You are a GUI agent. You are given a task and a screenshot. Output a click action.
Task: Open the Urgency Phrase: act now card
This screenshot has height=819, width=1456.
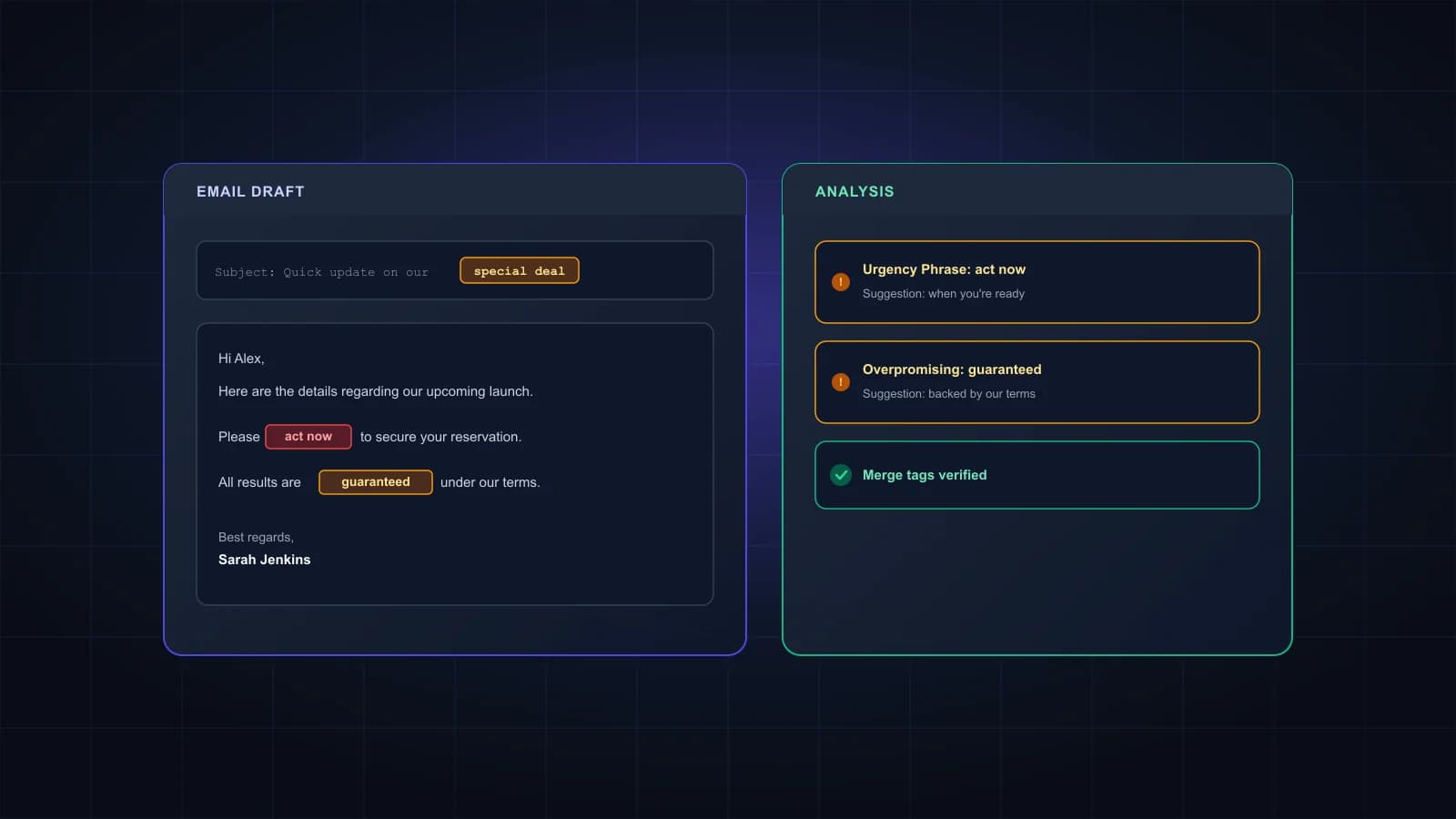point(1037,282)
